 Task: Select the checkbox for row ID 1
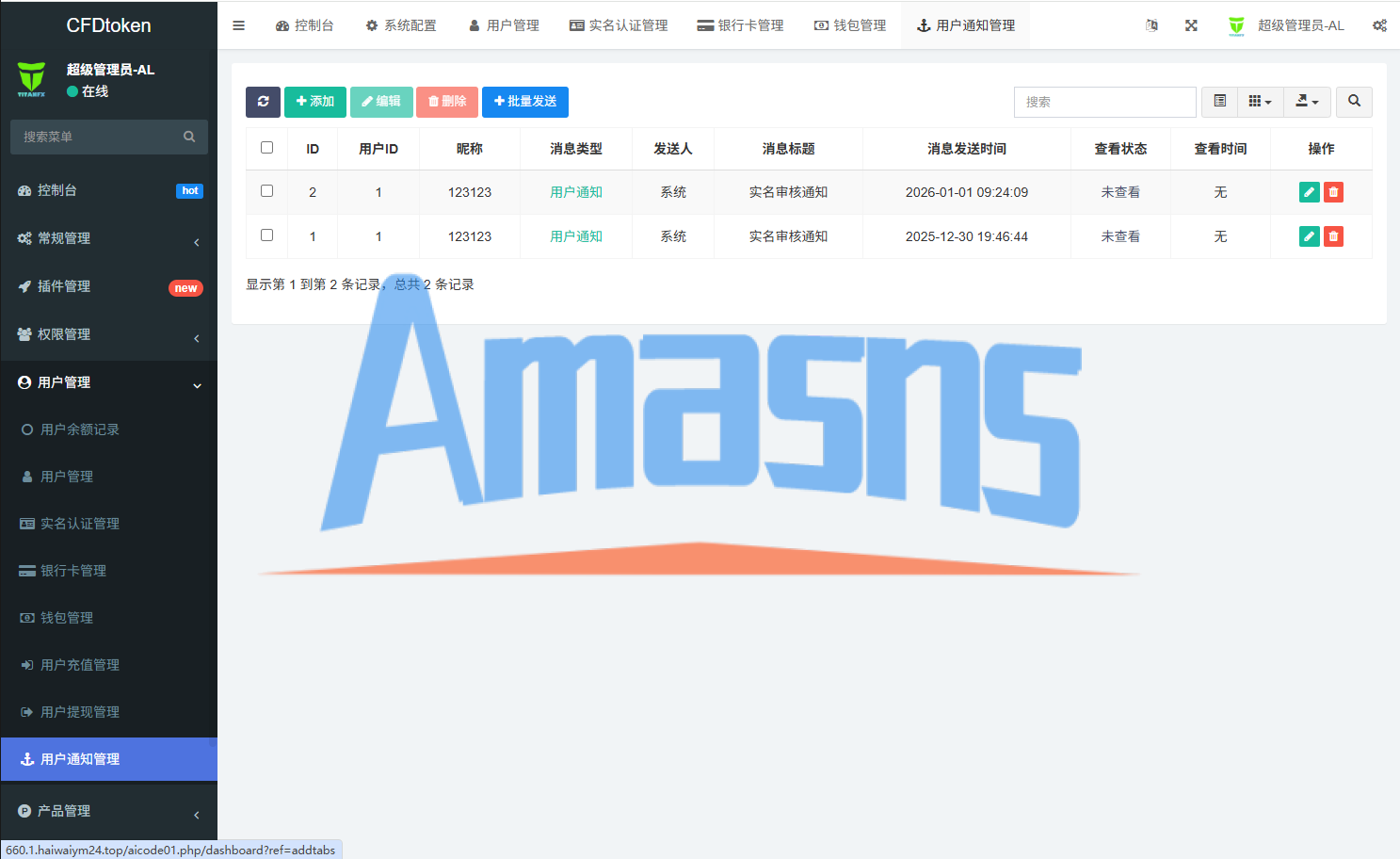pyautogui.click(x=267, y=235)
